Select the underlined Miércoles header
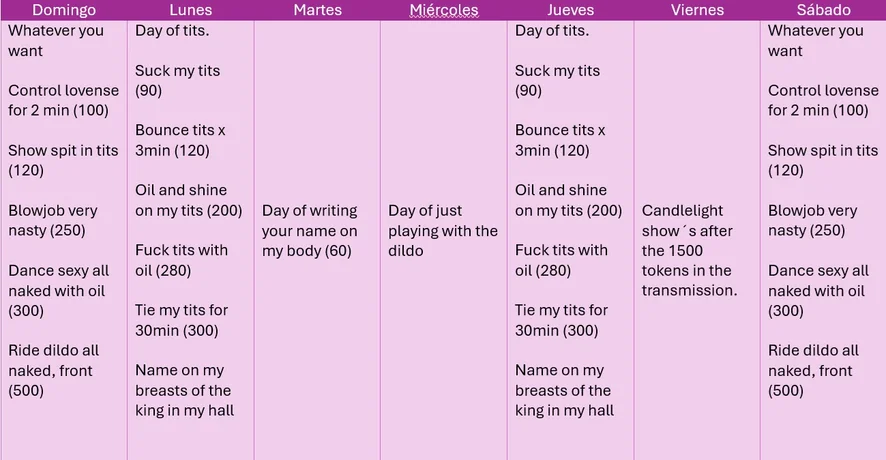Screen dimensions: 886x460 tap(444, 10)
